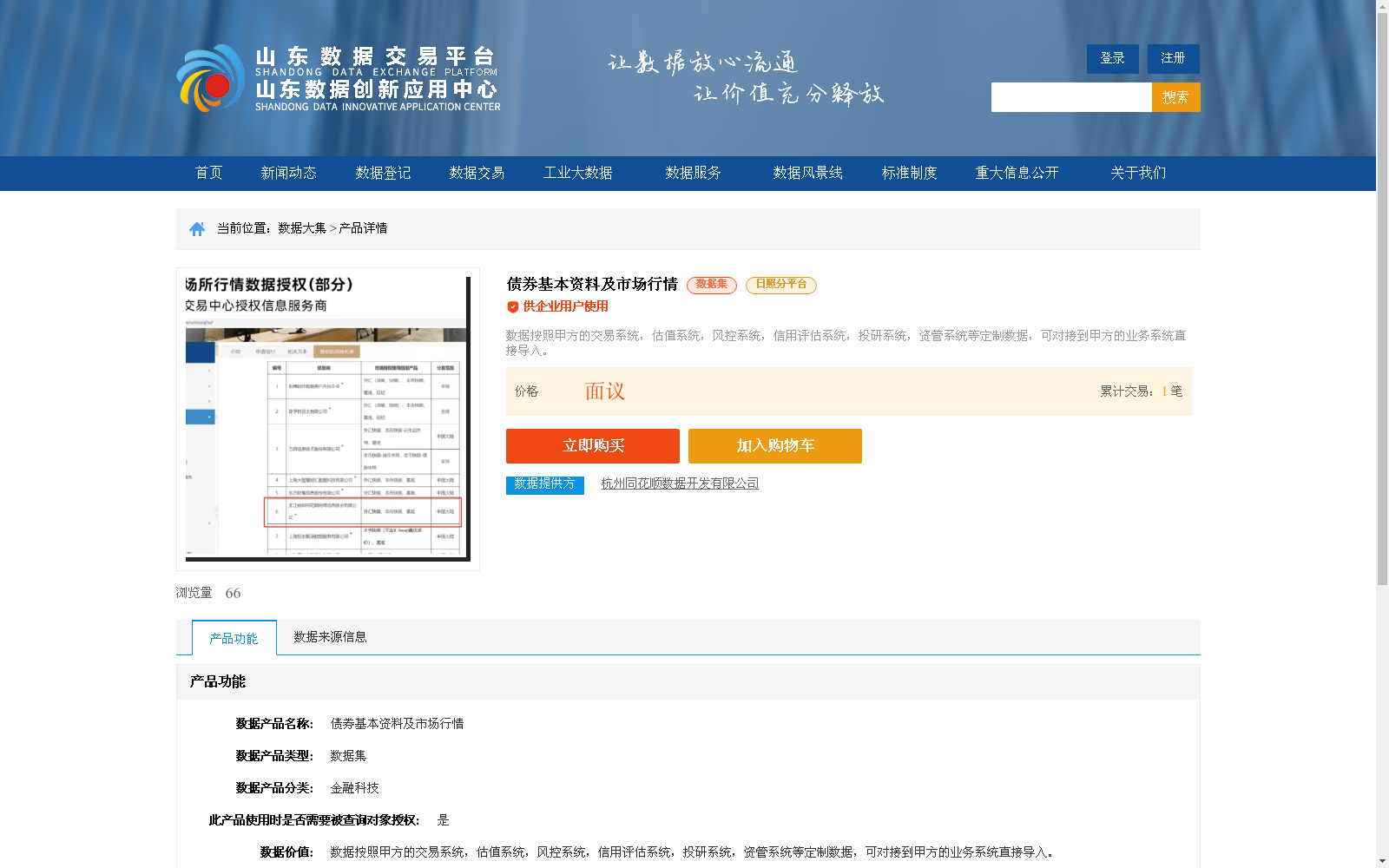Click 加入购物车 add to cart button
This screenshot has width=1389, height=868.
tap(775, 446)
